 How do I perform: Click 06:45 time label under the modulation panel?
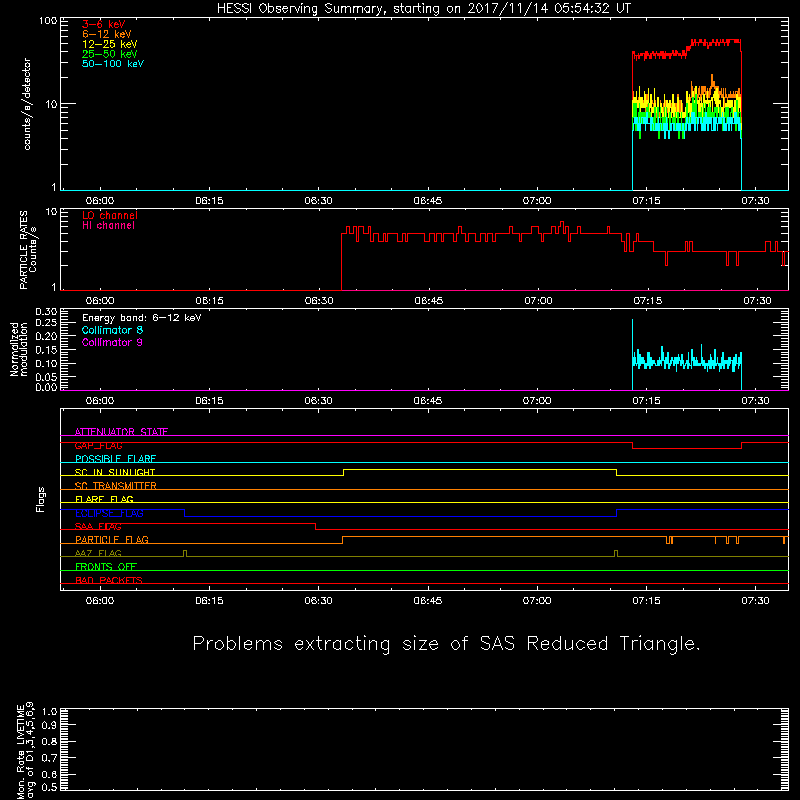tap(428, 401)
